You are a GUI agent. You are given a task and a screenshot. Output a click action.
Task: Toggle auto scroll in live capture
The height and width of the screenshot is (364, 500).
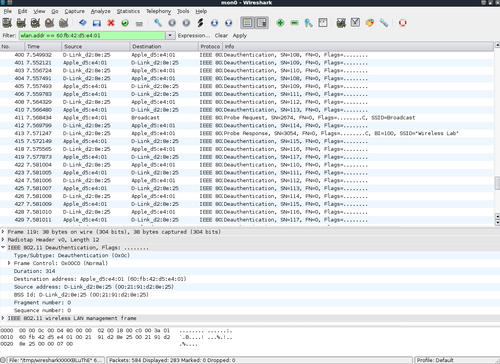pos(262,23)
